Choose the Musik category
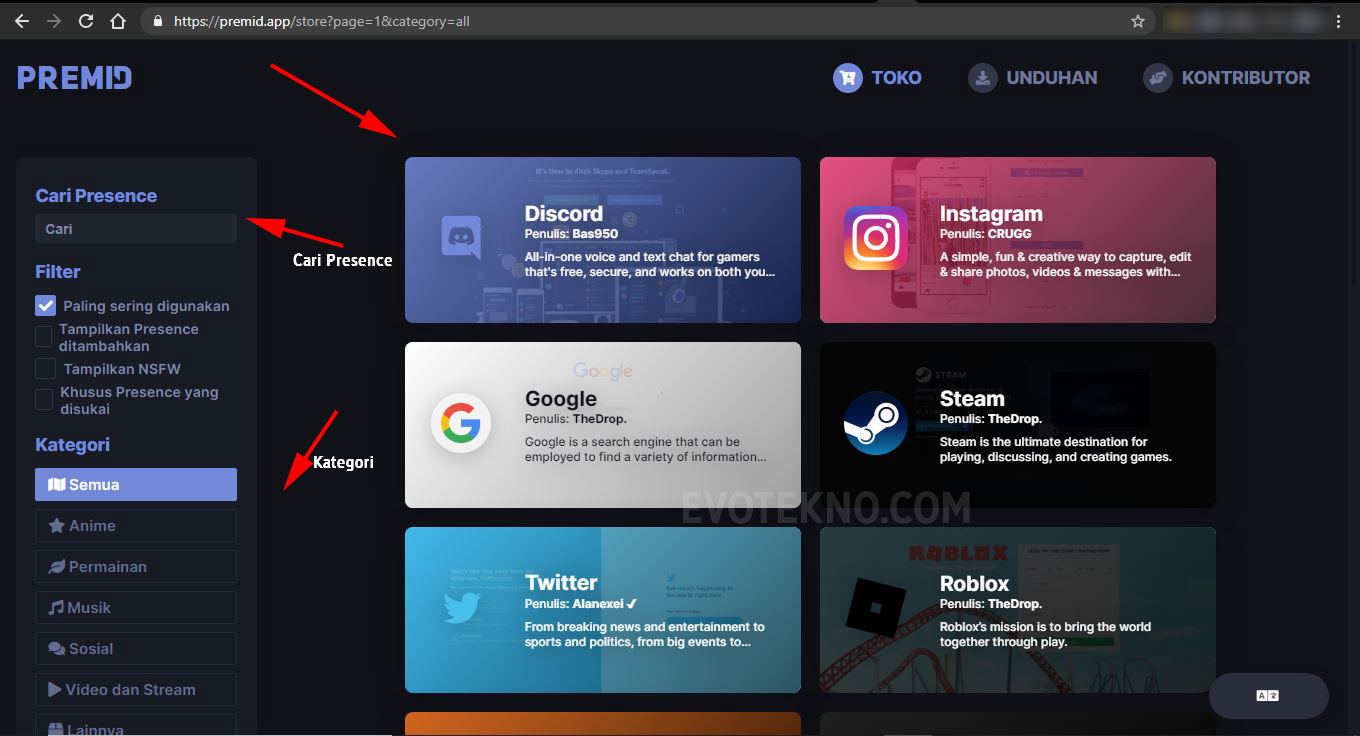This screenshot has width=1360, height=736. (136, 607)
